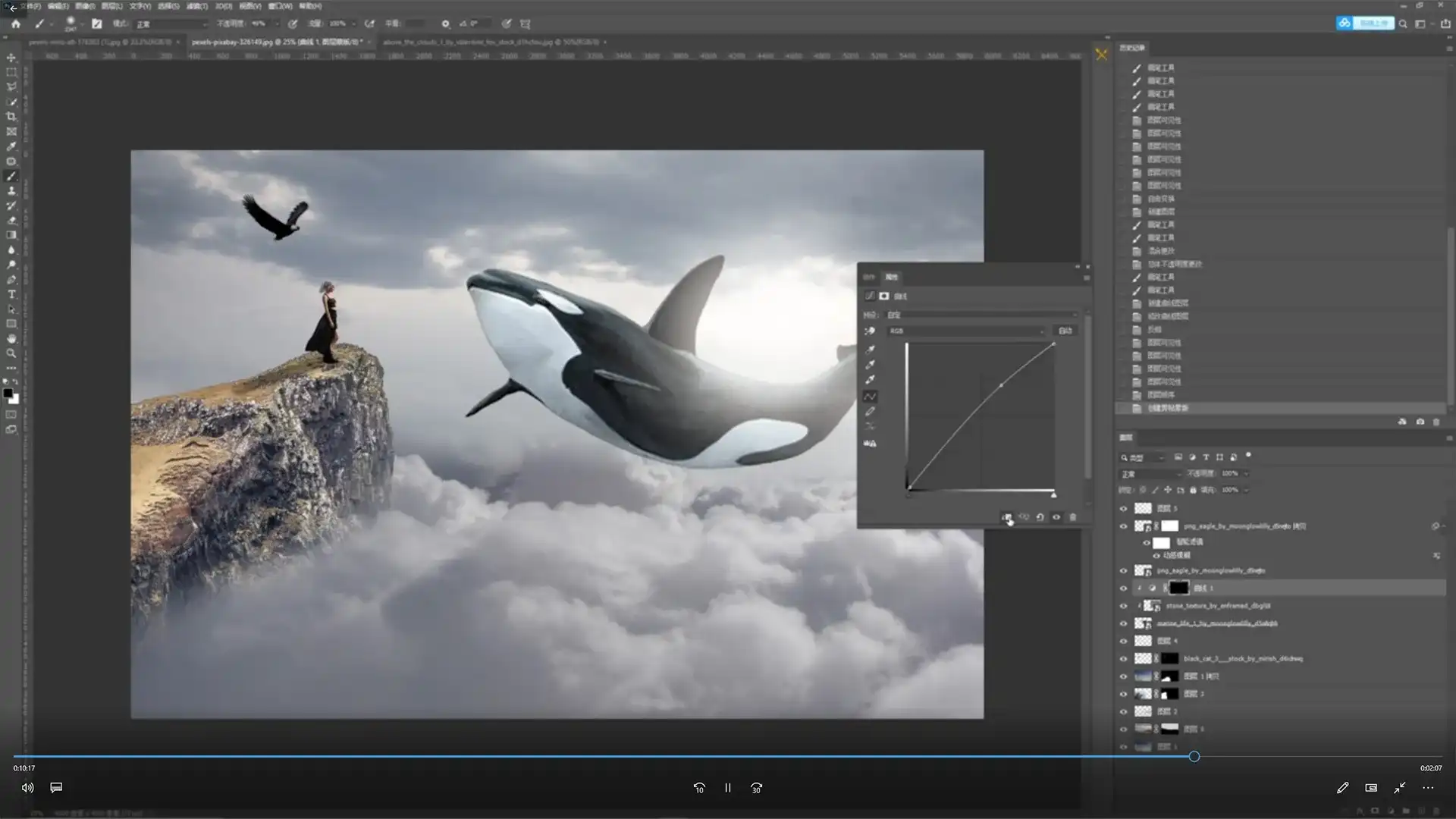Select the Crop tool in toolbar
Image resolution: width=1456 pixels, height=819 pixels.
[x=11, y=117]
